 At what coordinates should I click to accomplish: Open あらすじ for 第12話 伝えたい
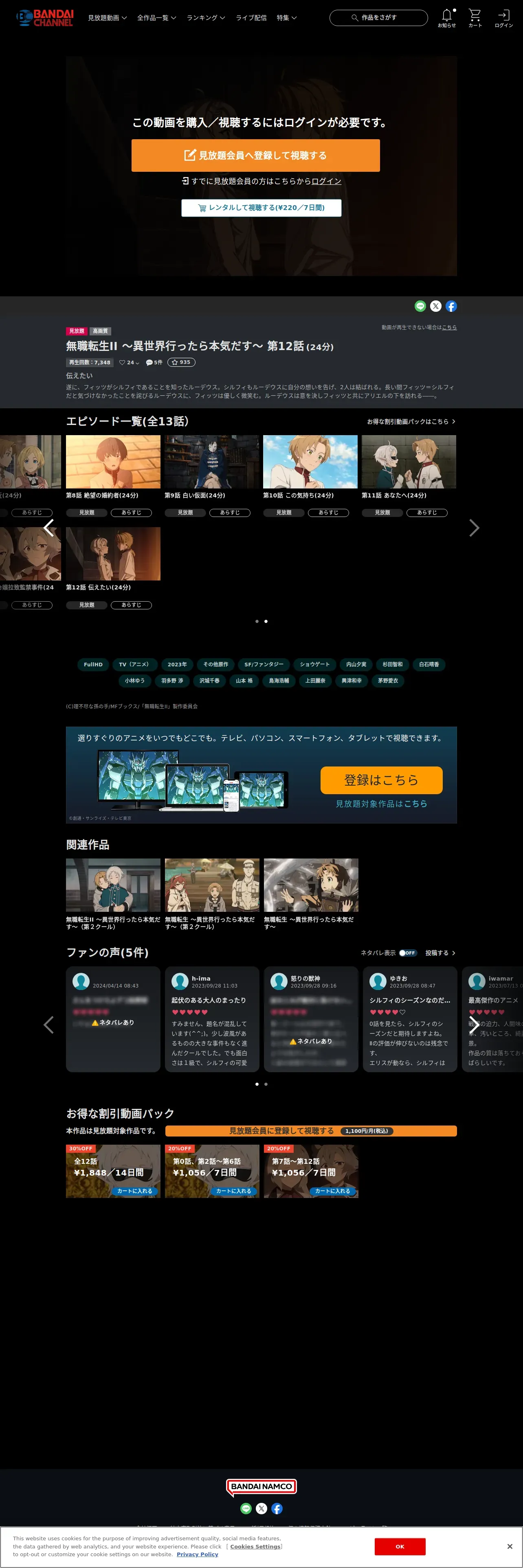pos(132,605)
